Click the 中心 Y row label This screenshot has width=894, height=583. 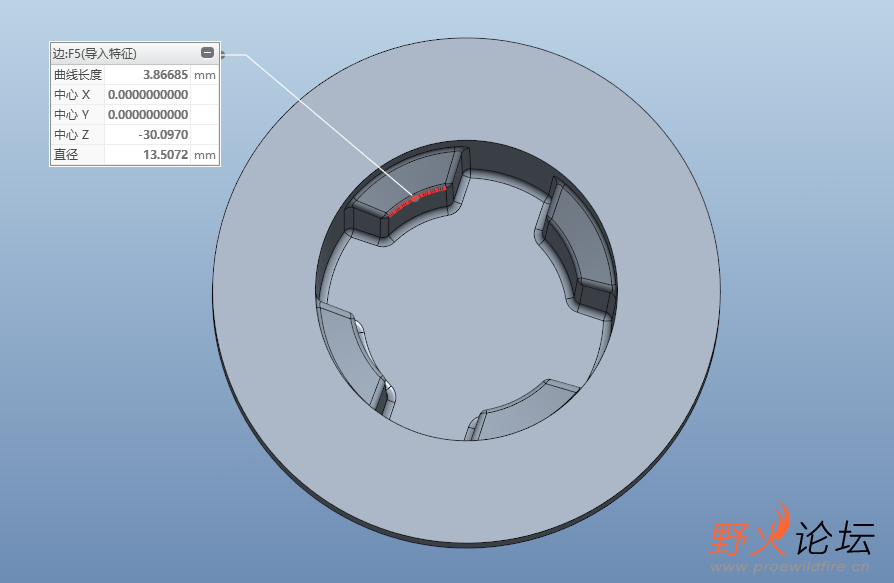point(72,115)
